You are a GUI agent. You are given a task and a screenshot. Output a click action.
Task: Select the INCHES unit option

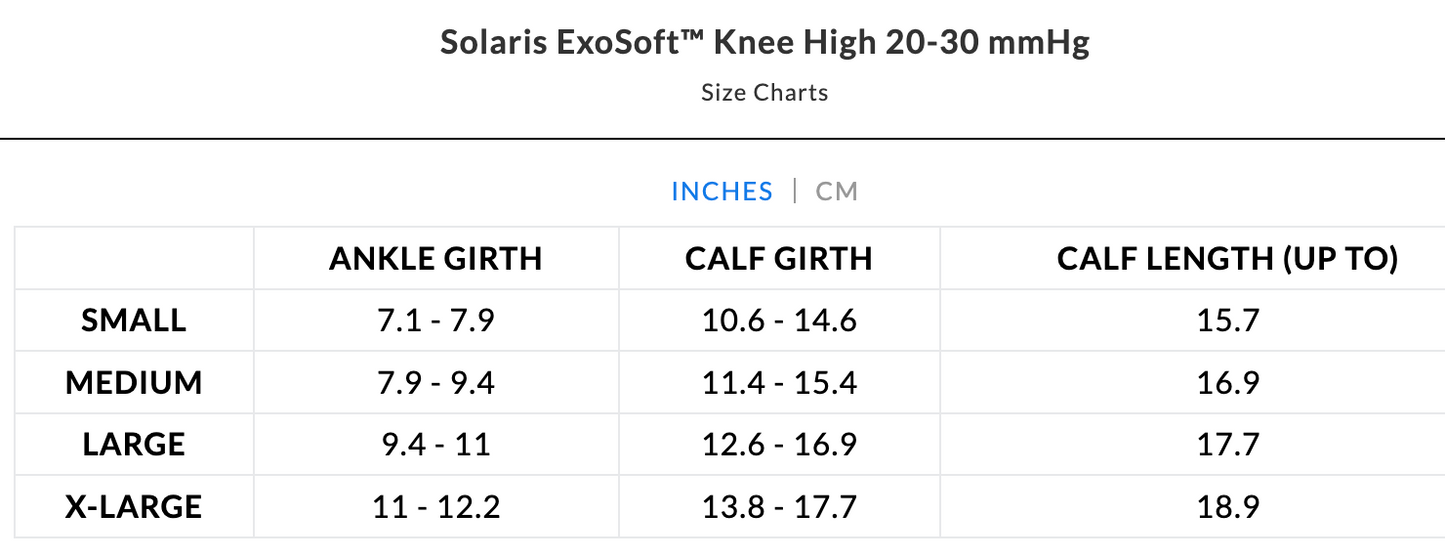coord(722,191)
